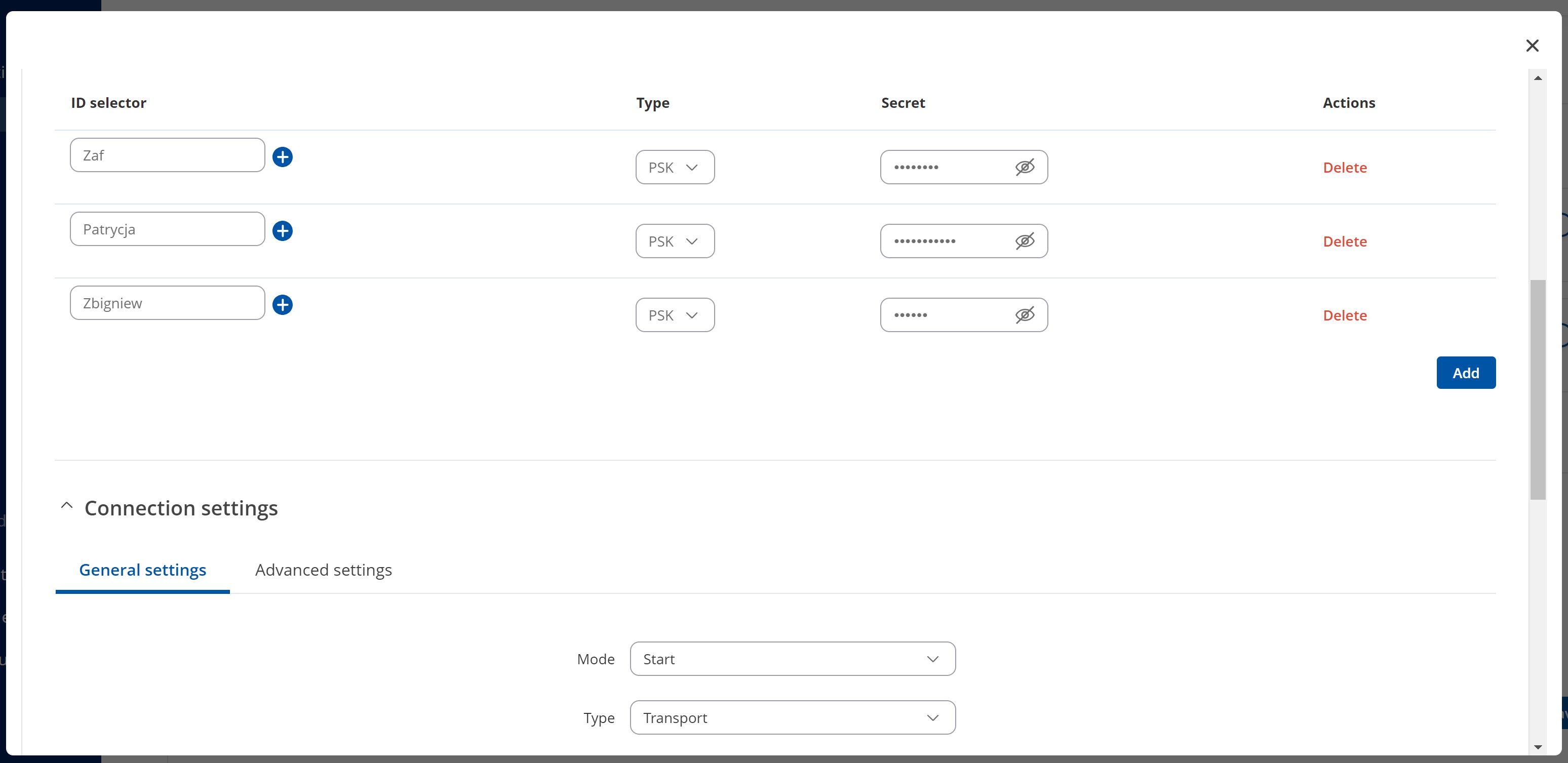Click the Type column header
This screenshot has height=763, width=1568.
point(652,103)
